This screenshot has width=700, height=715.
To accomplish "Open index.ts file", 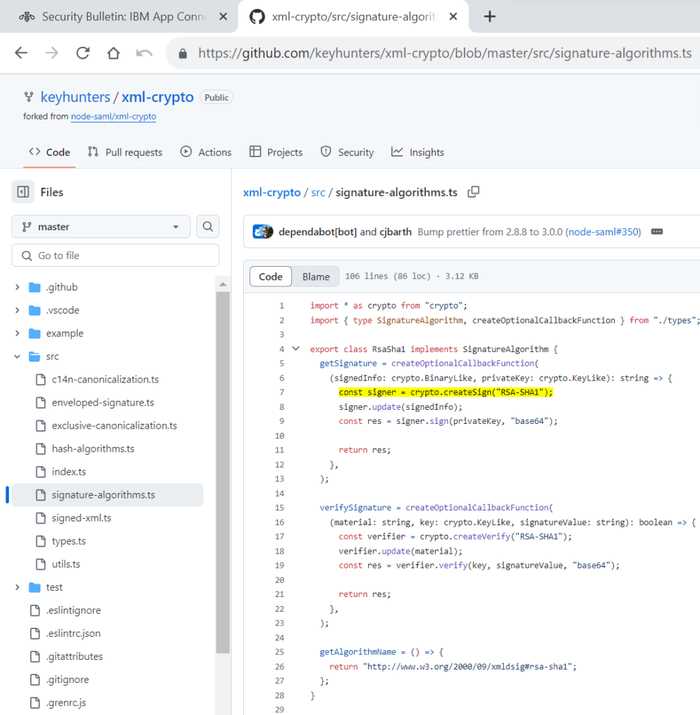I will [68, 471].
